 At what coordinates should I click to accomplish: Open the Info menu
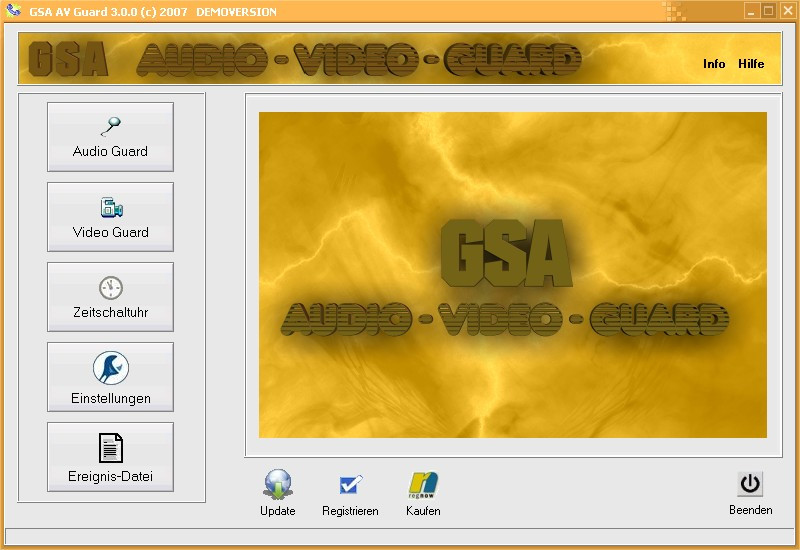pos(714,64)
